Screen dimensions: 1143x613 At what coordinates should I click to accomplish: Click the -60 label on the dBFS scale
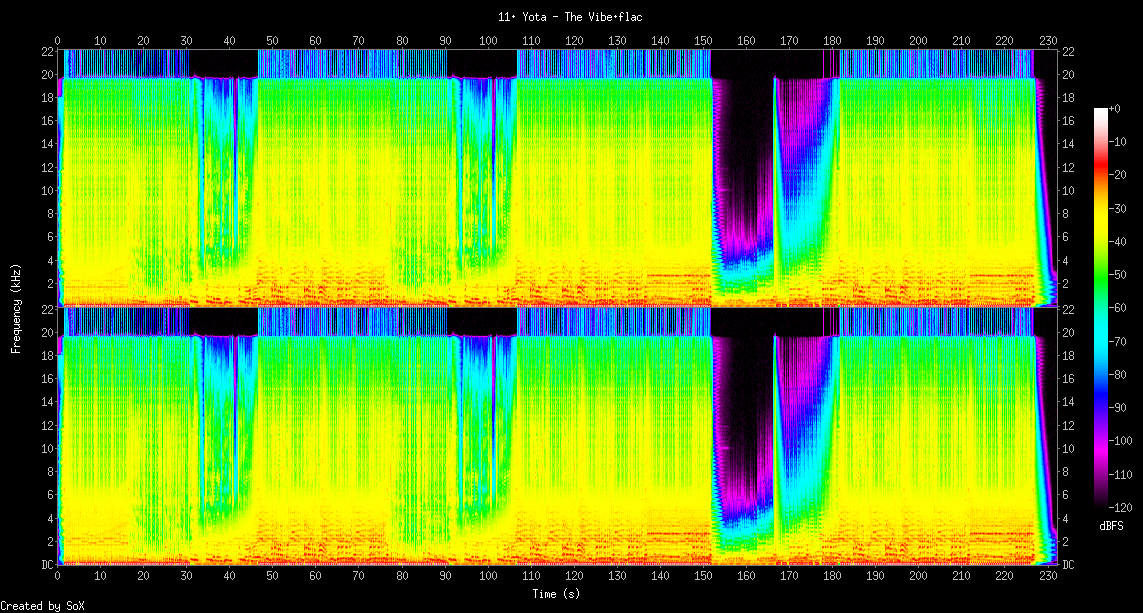tap(1118, 307)
